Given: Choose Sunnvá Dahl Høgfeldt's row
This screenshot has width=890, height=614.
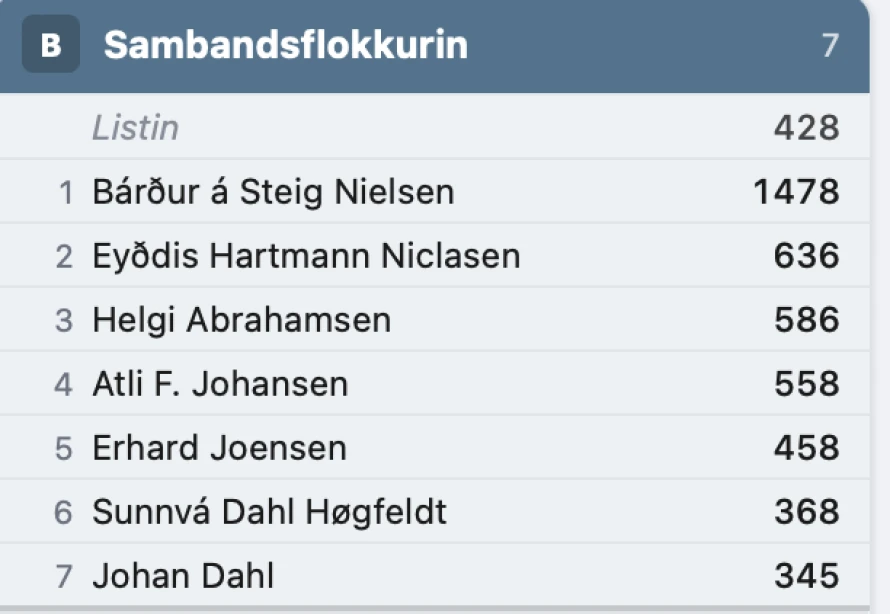Looking at the screenshot, I should pos(269,512).
